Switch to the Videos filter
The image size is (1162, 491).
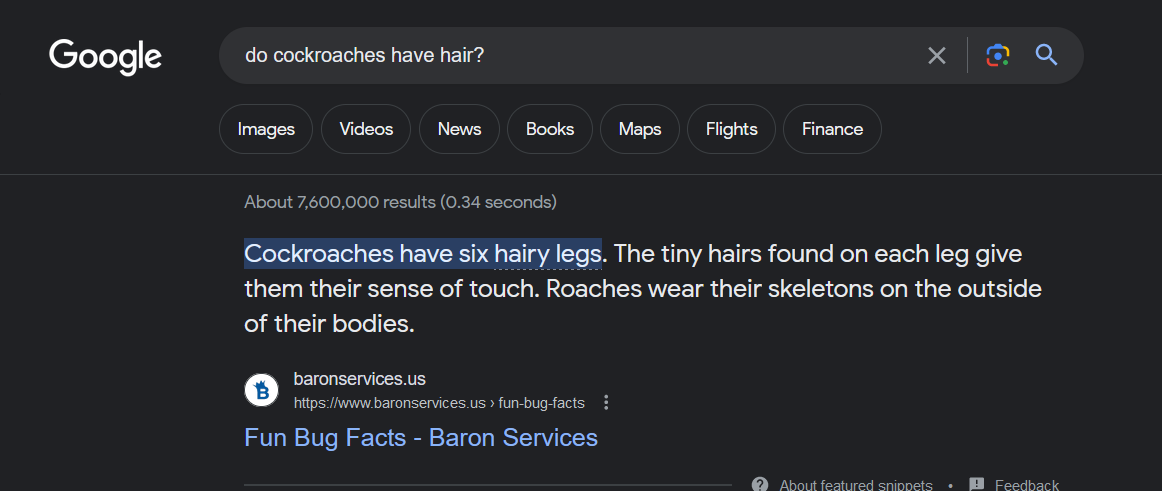click(366, 129)
